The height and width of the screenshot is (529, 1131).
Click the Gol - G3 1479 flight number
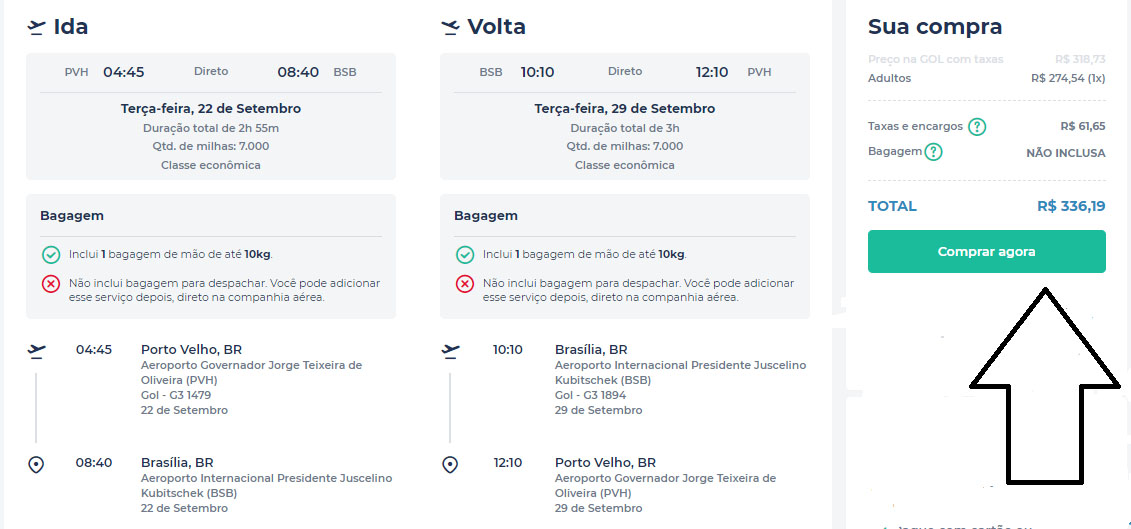coord(176,395)
